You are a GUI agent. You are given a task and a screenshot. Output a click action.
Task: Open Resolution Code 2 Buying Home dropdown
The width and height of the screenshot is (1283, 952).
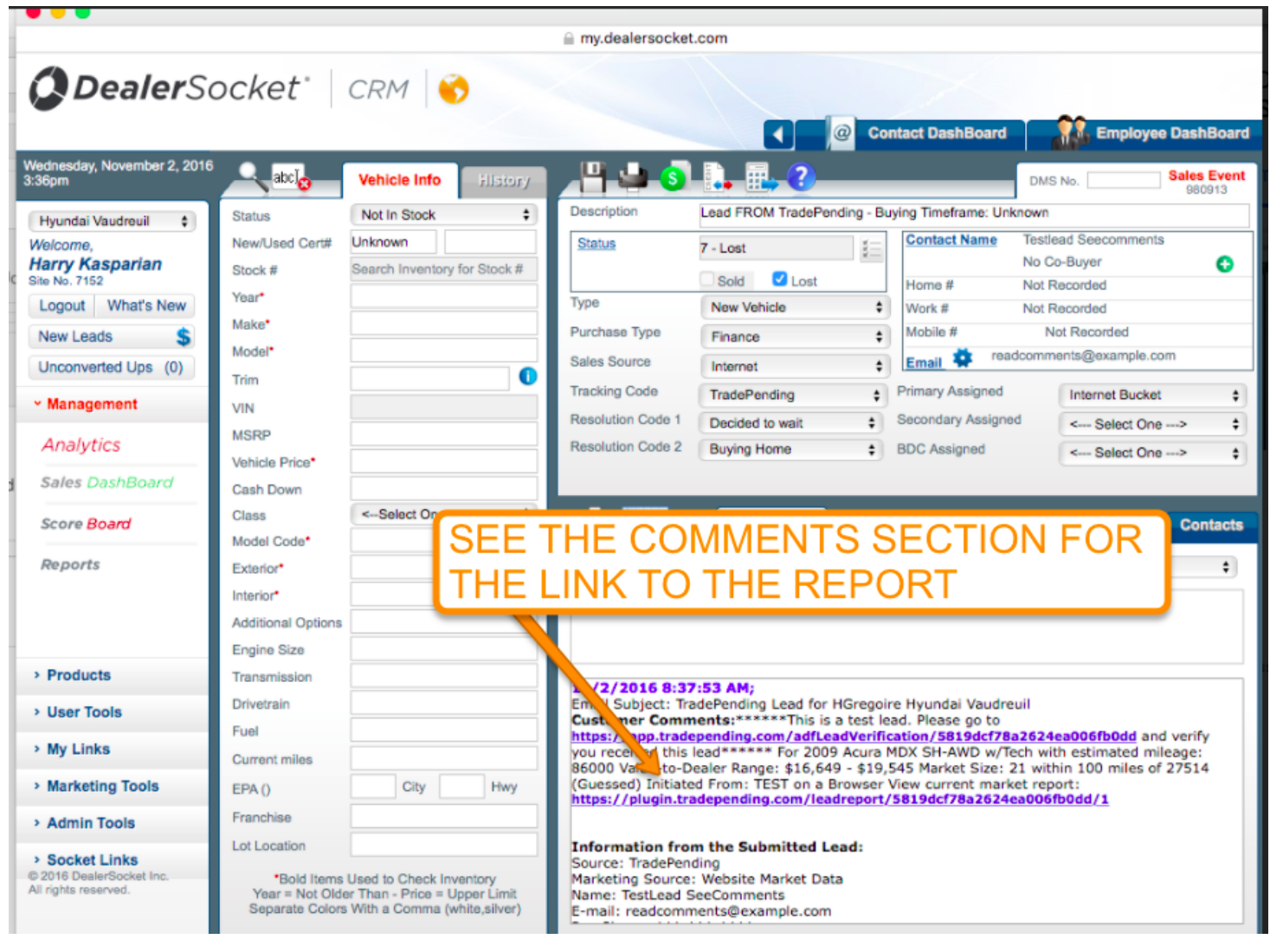[790, 450]
